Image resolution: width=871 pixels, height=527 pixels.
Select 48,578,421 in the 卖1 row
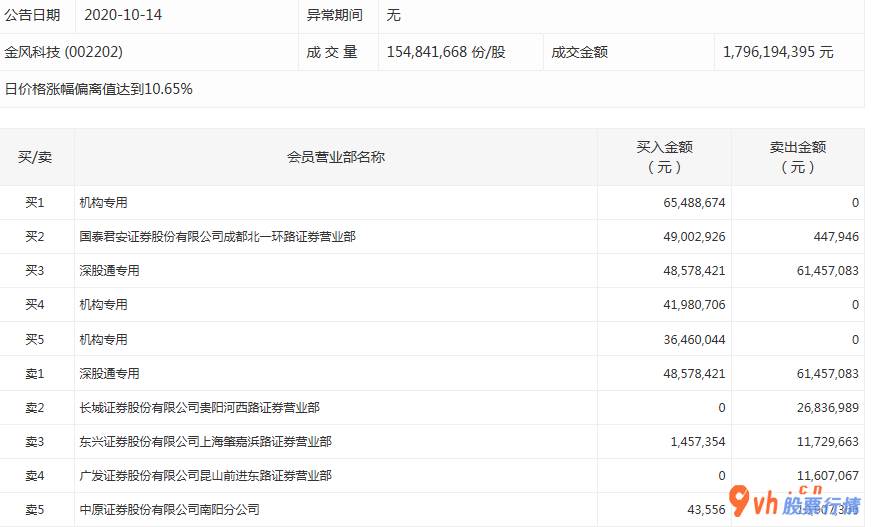(x=694, y=374)
